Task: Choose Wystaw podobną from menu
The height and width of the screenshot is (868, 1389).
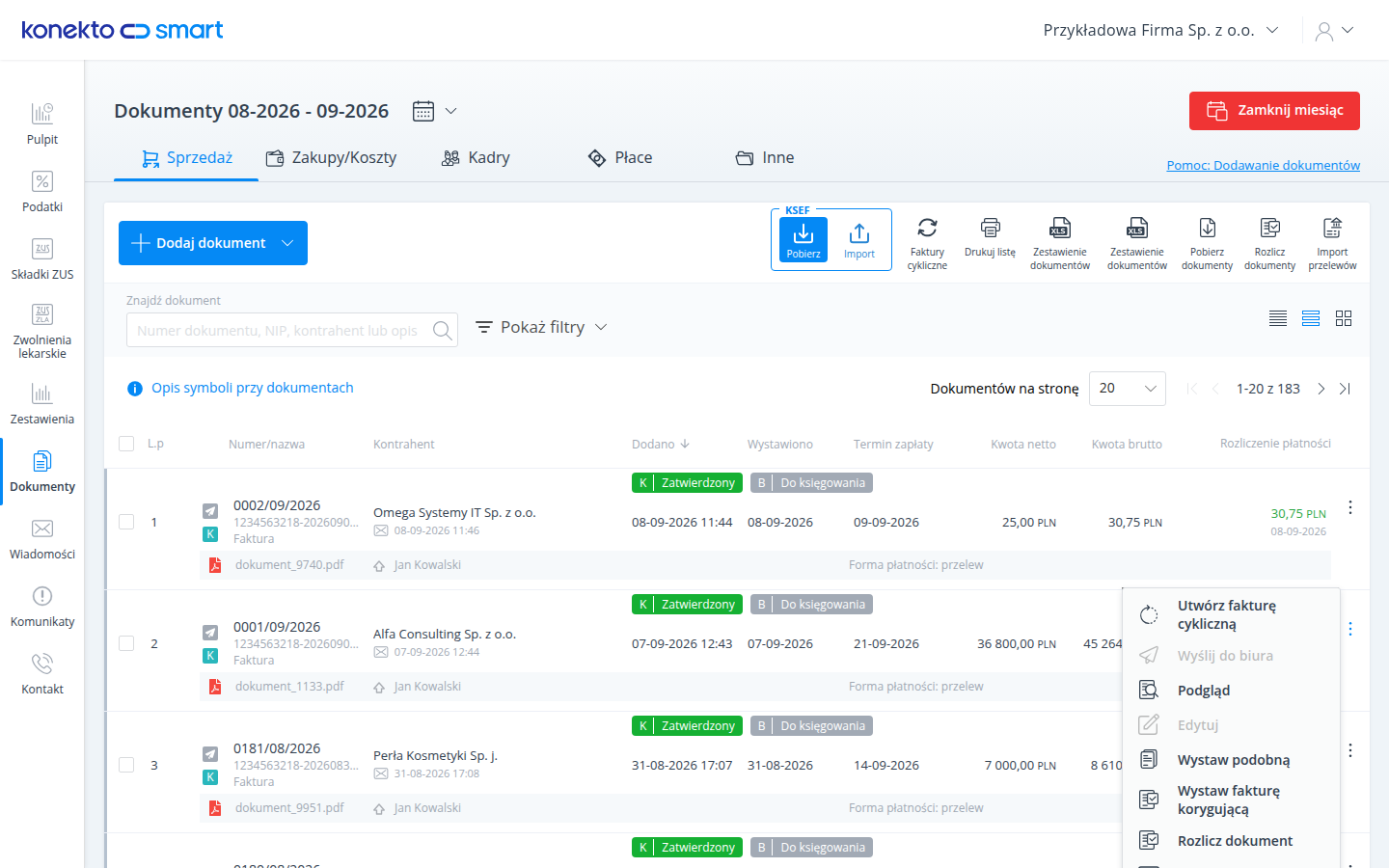Action: (1232, 760)
